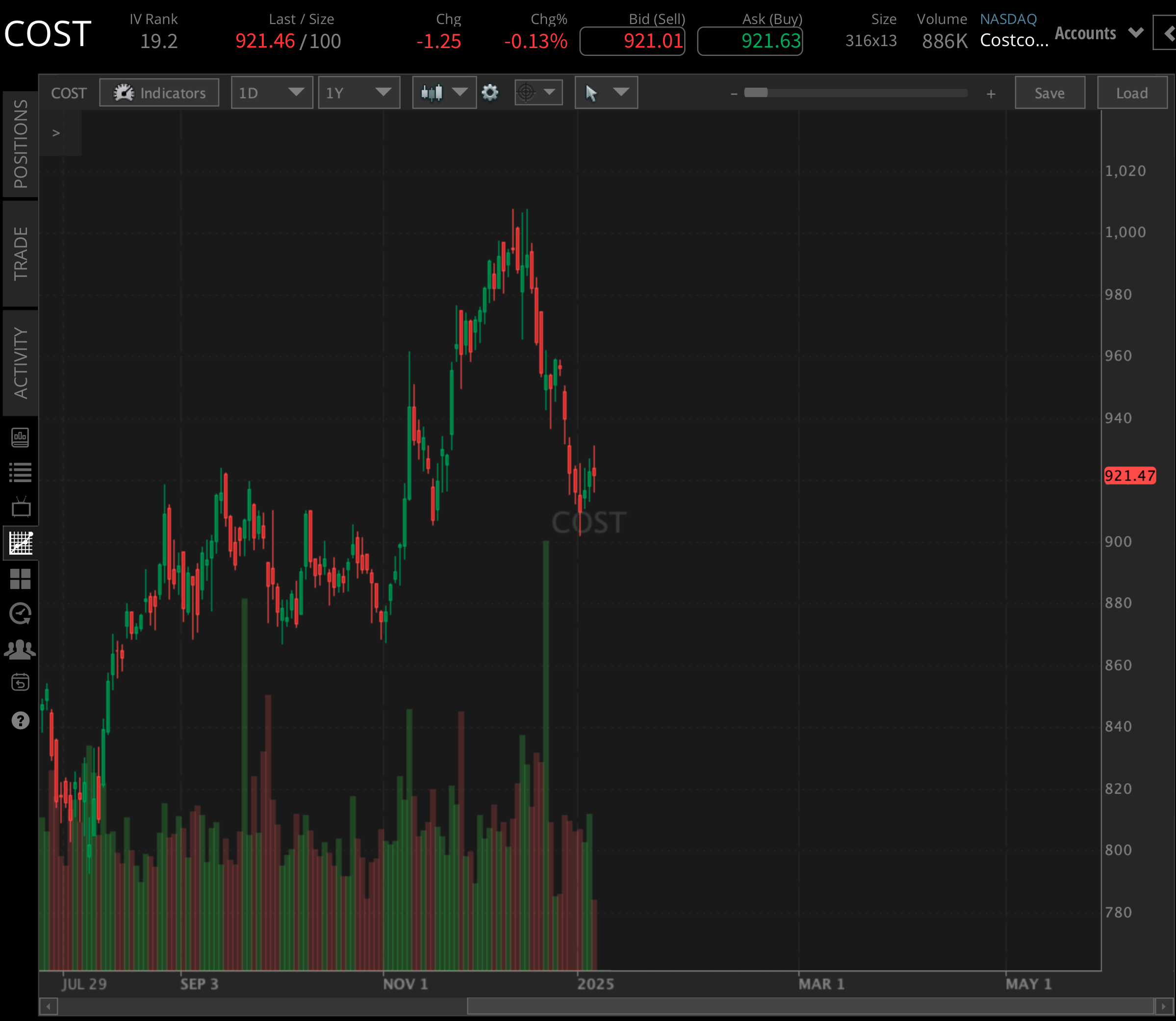Toggle the Indicators panel

tap(159, 92)
